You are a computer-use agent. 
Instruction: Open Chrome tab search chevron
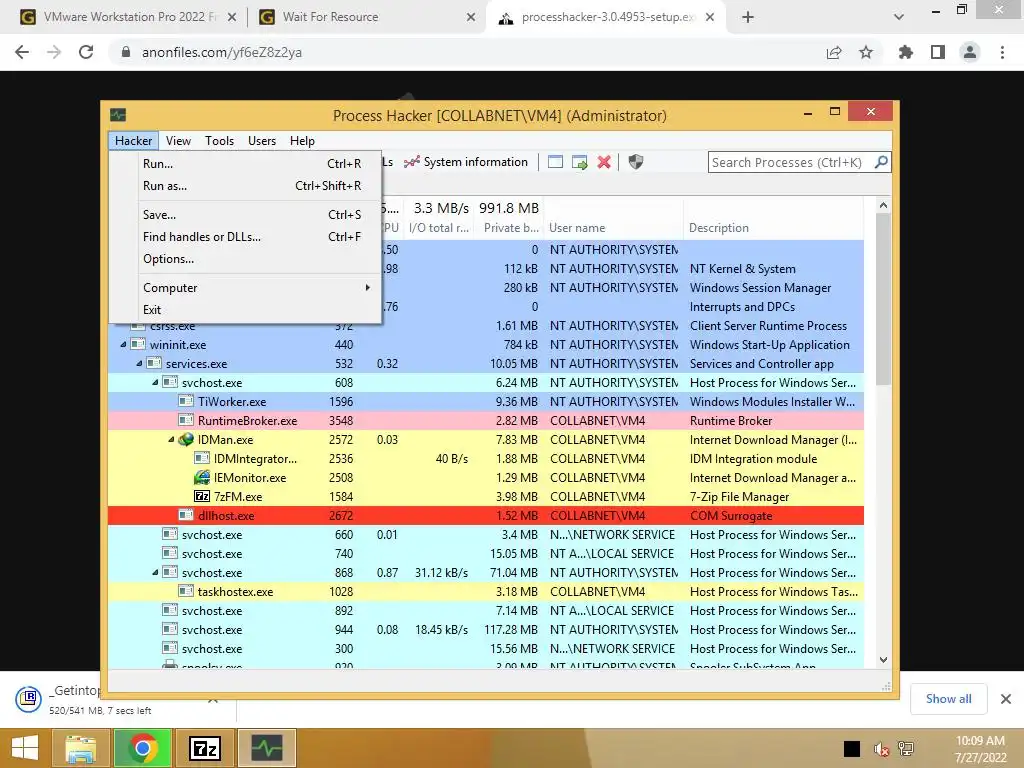pyautogui.click(x=899, y=17)
